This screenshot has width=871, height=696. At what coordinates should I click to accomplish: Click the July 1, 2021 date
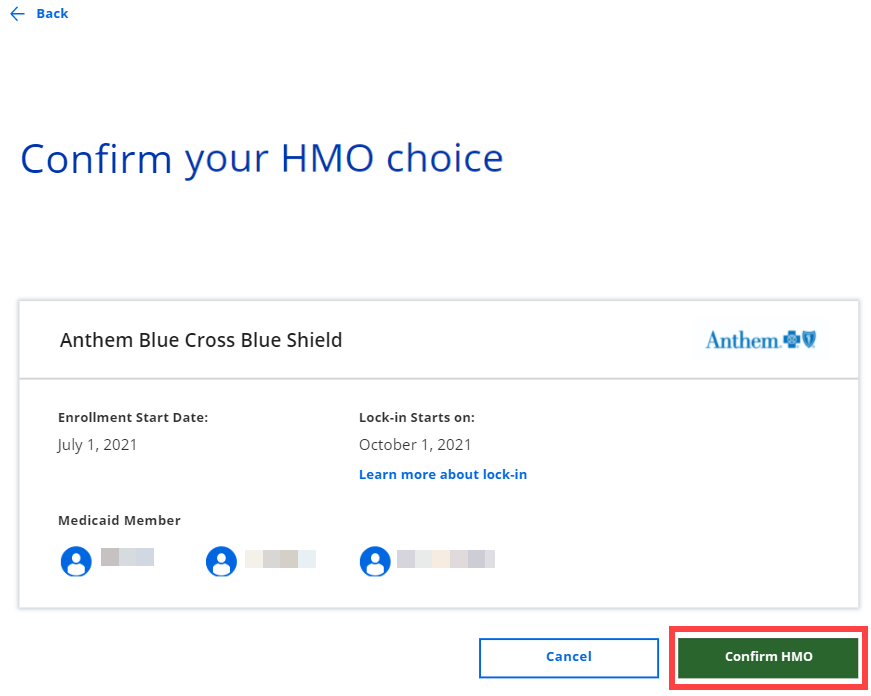coord(97,445)
